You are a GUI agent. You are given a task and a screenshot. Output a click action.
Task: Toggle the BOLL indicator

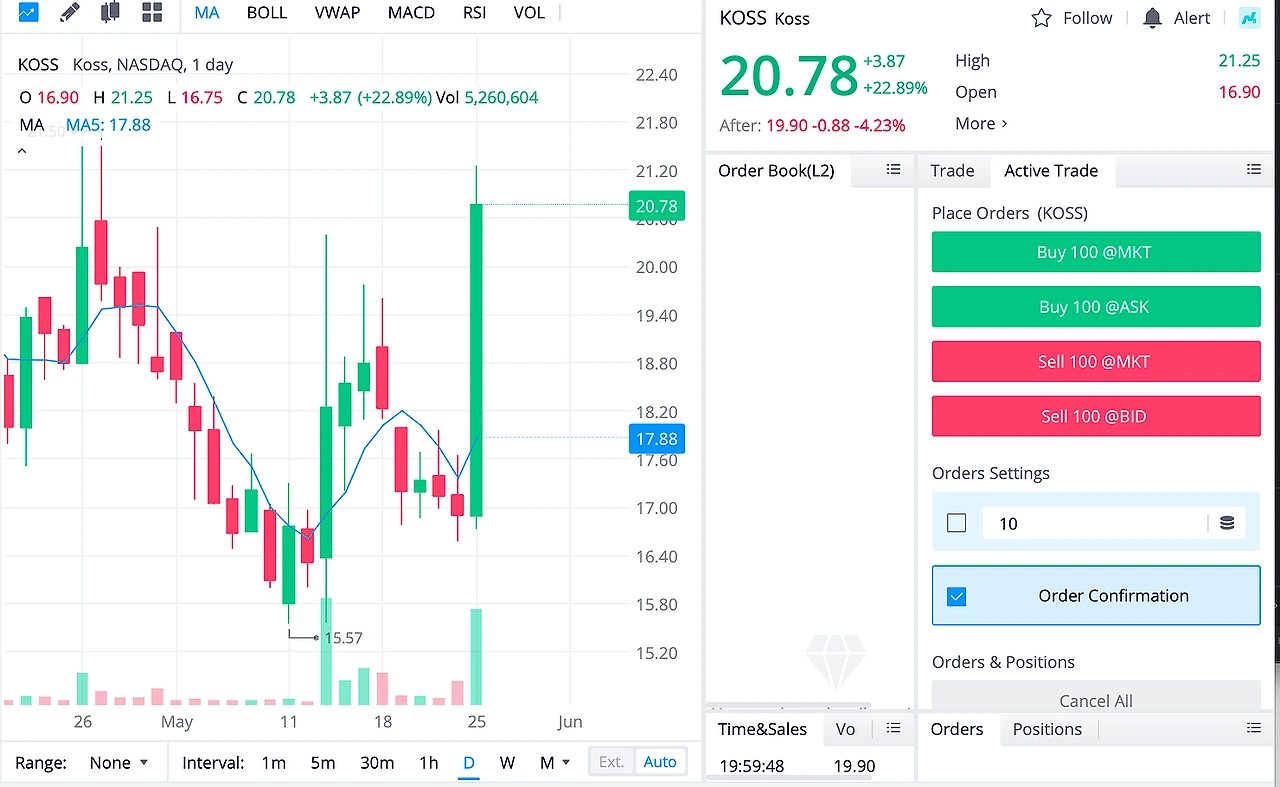click(x=266, y=13)
